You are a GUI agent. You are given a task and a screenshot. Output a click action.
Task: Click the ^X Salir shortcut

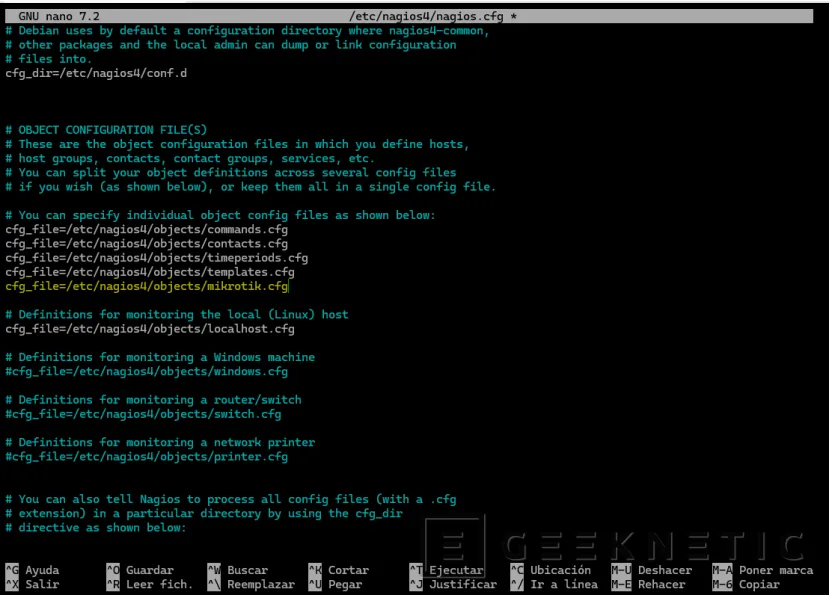click(x=32, y=584)
